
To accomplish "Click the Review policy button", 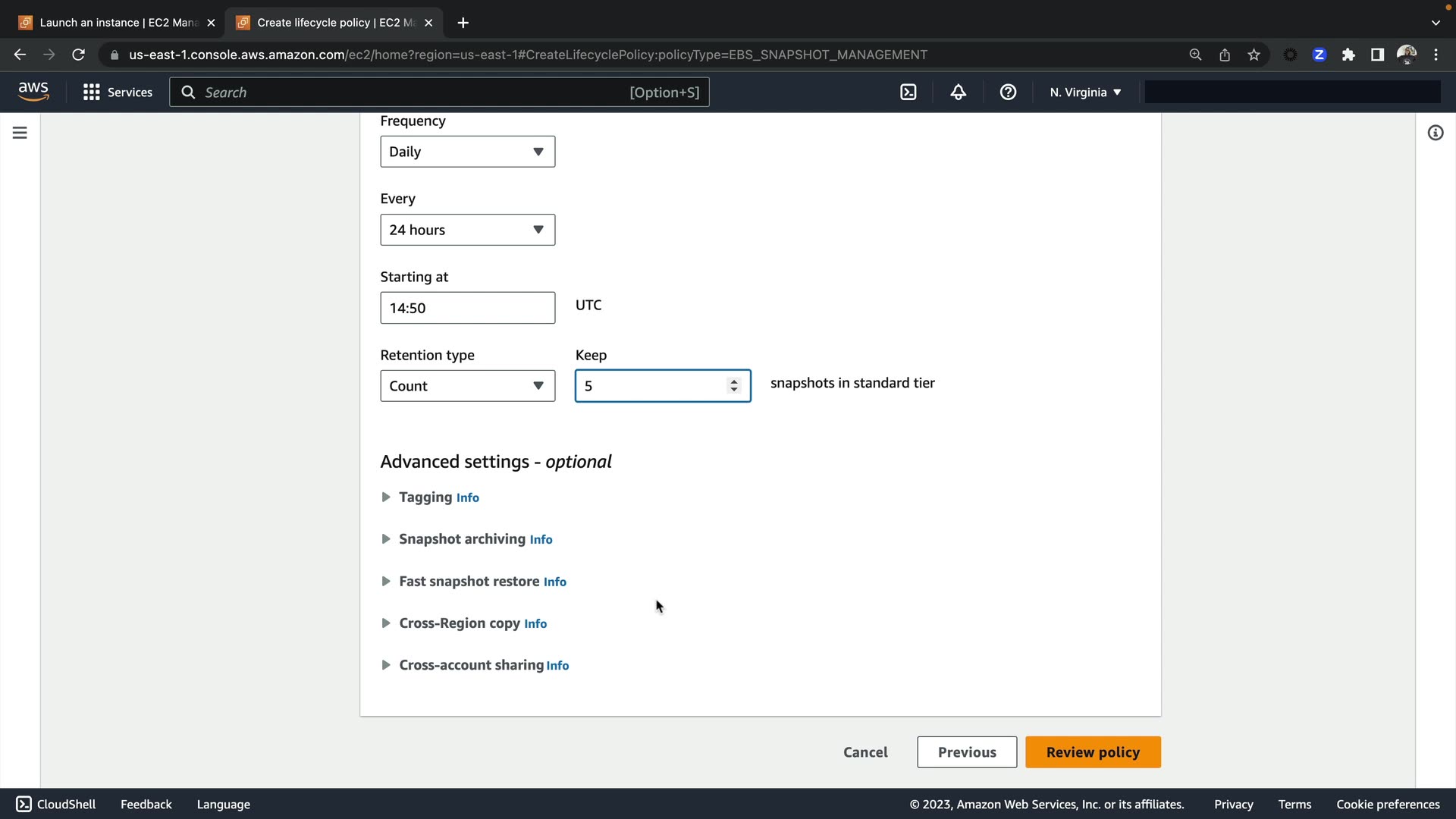I will tap(1092, 752).
